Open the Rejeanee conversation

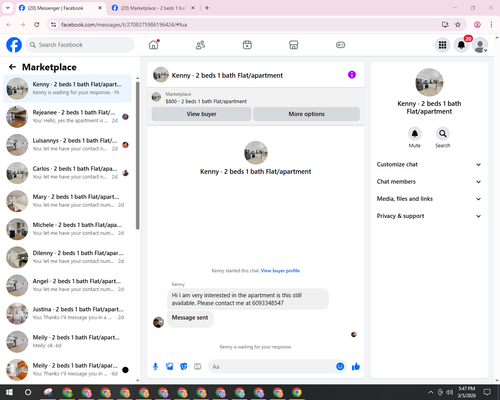click(67, 117)
